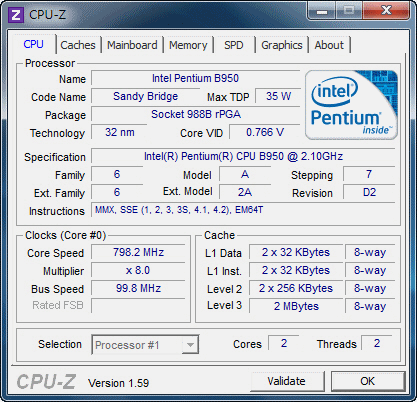This screenshot has height=402, width=417.
Task: Click the Bus Speed value '99.8 MHz'
Action: (x=138, y=288)
